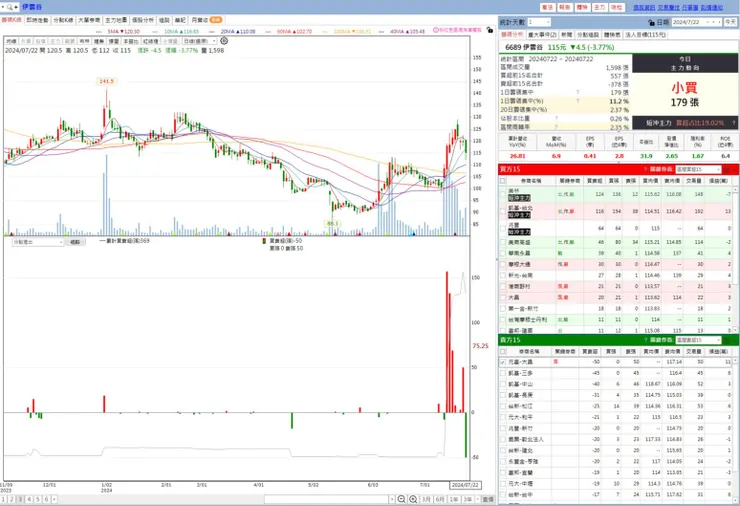Tick checkbox for 元大-和平 row

tap(503, 417)
